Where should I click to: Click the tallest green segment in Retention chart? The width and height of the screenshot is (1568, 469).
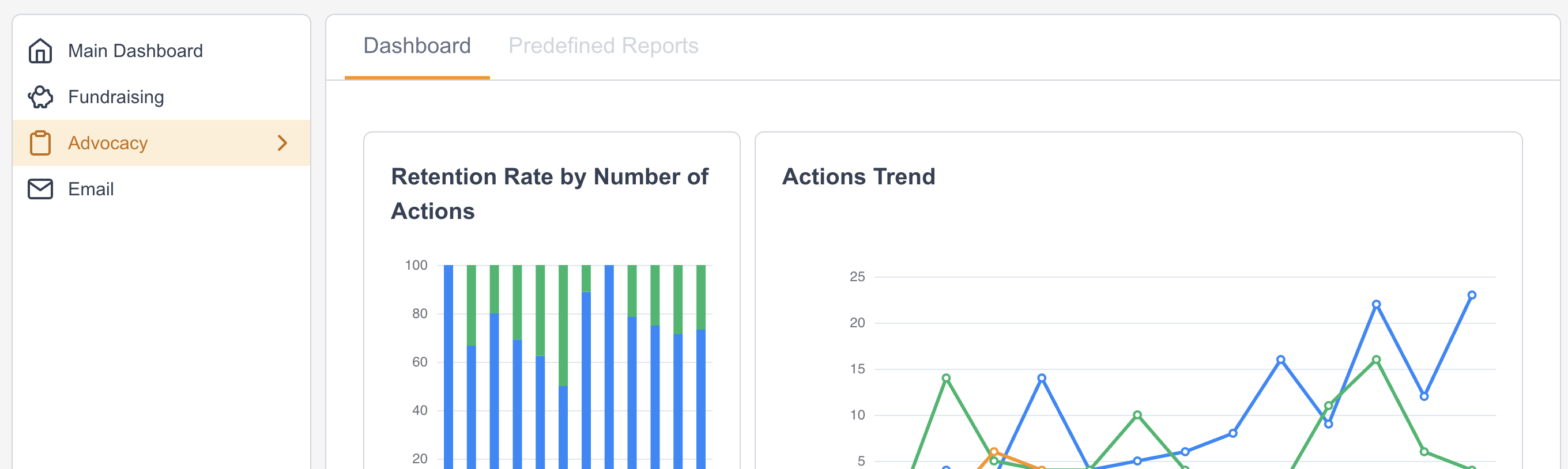(x=563, y=326)
